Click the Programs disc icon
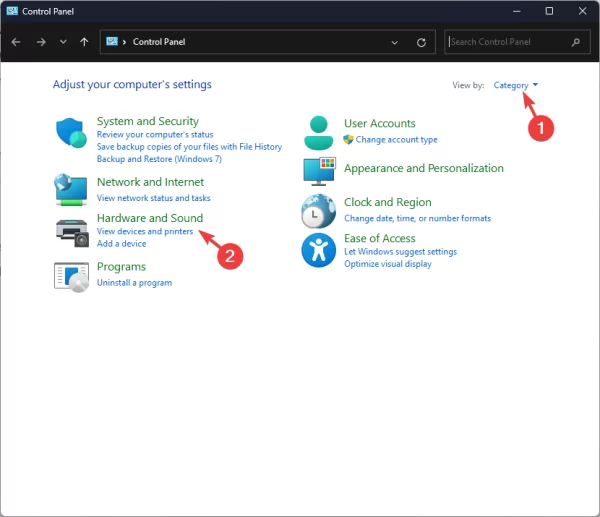The width and height of the screenshot is (600, 517). pyautogui.click(x=72, y=277)
